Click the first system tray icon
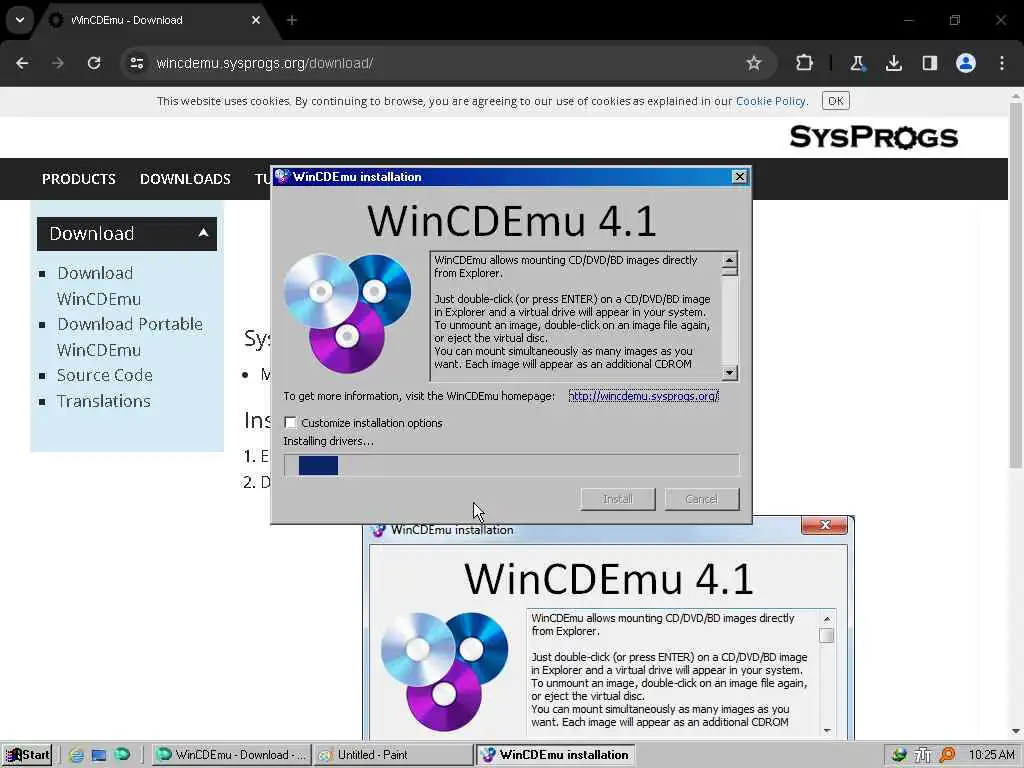 click(899, 755)
